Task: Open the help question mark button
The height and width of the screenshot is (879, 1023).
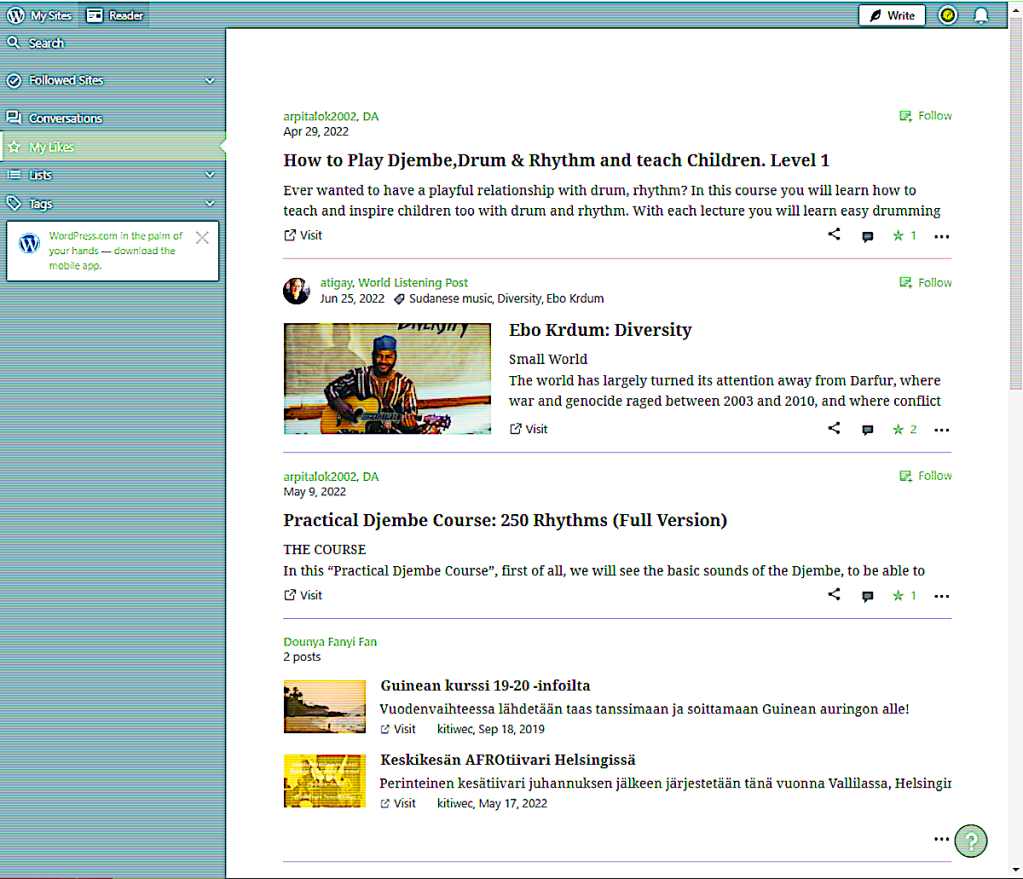Action: point(970,840)
